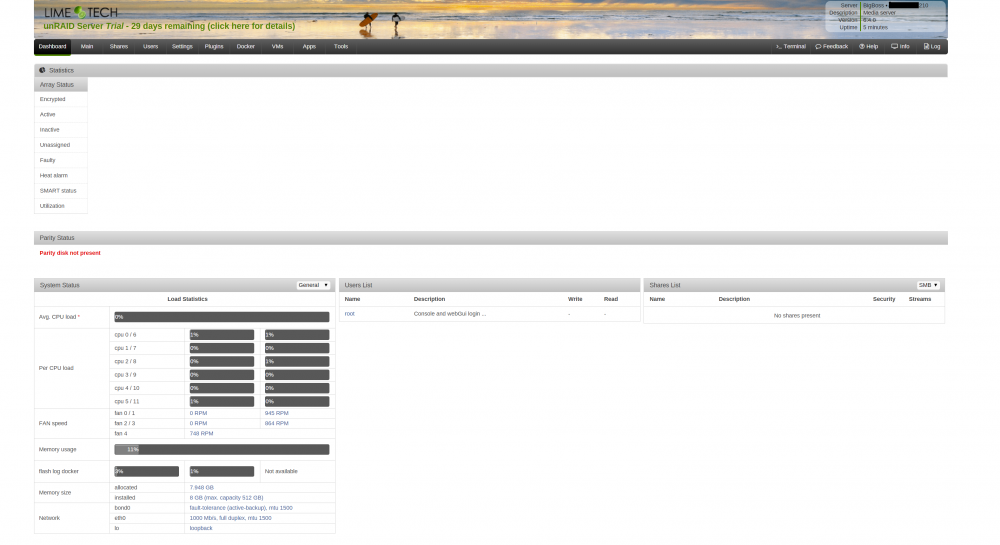Open the Apps tab

(x=309, y=47)
